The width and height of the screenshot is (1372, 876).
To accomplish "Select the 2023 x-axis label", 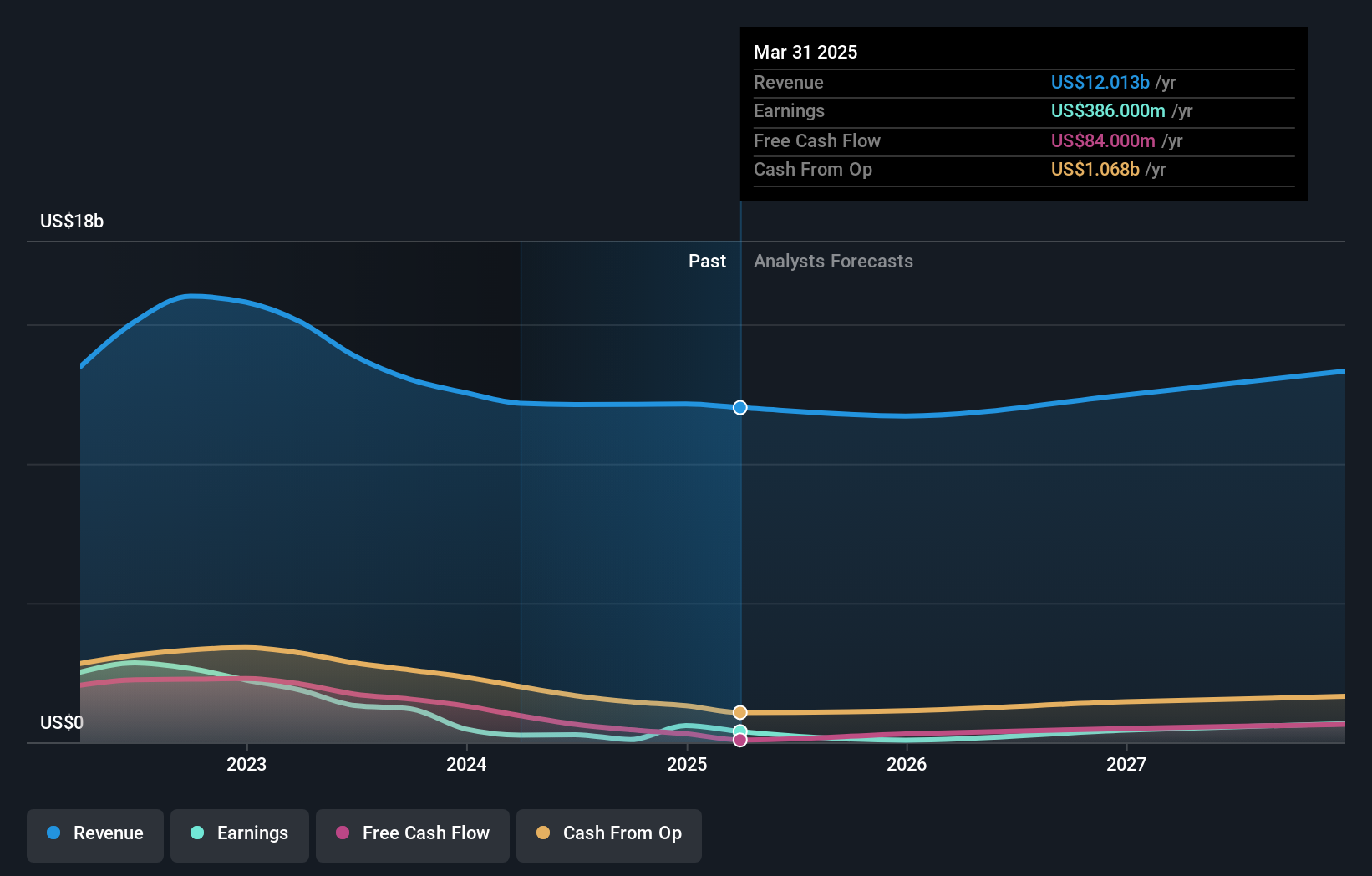I will tap(246, 764).
